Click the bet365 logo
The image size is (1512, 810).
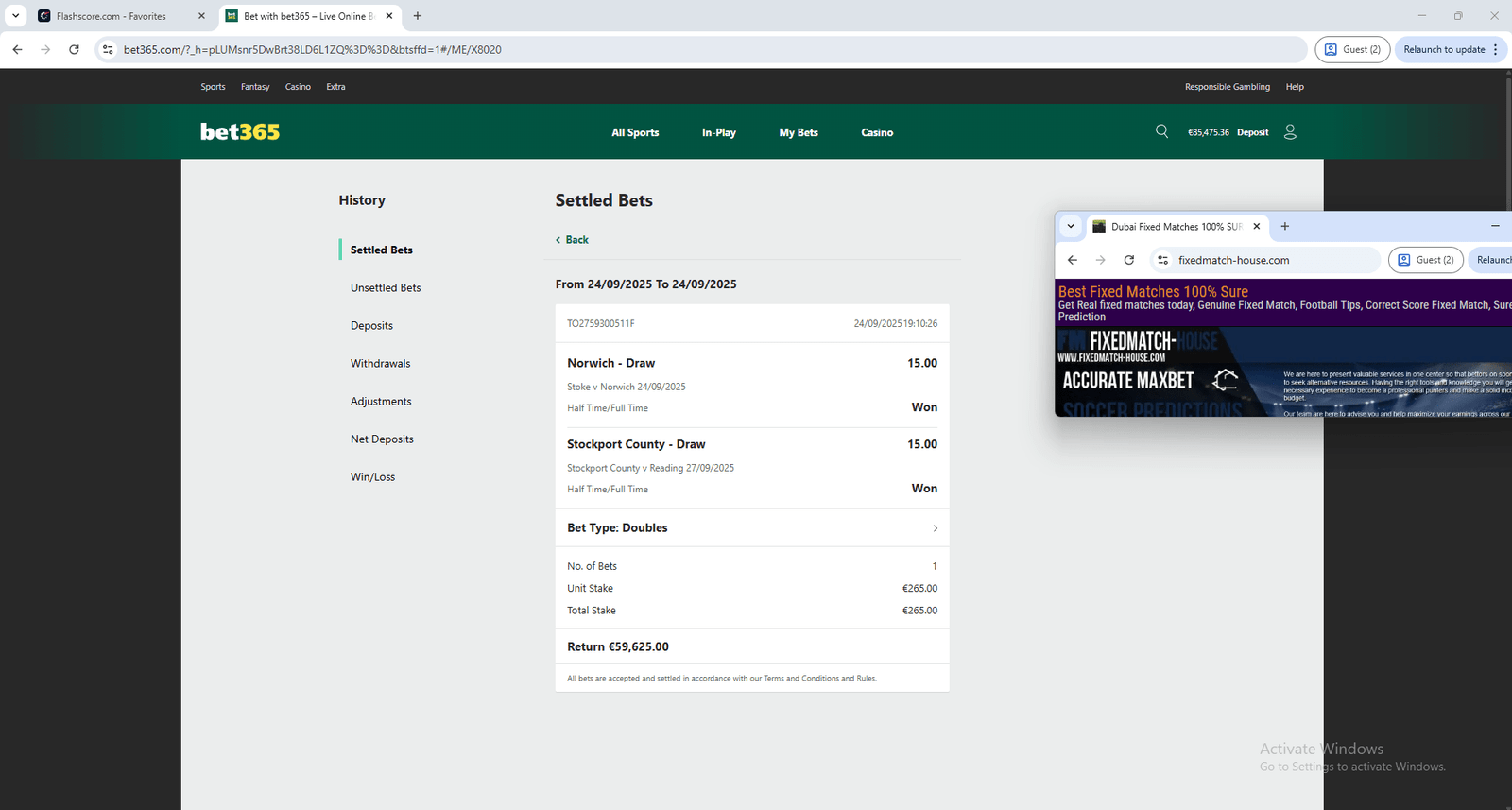240,132
